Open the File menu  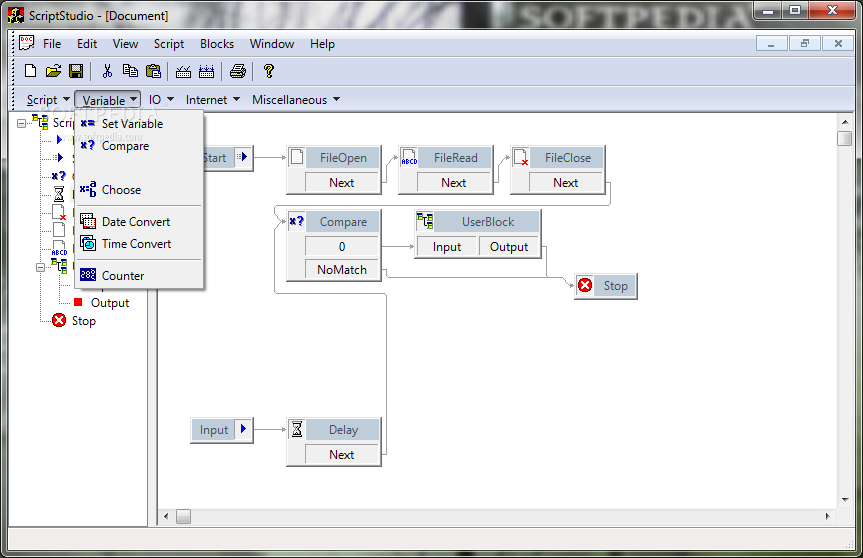pos(52,44)
